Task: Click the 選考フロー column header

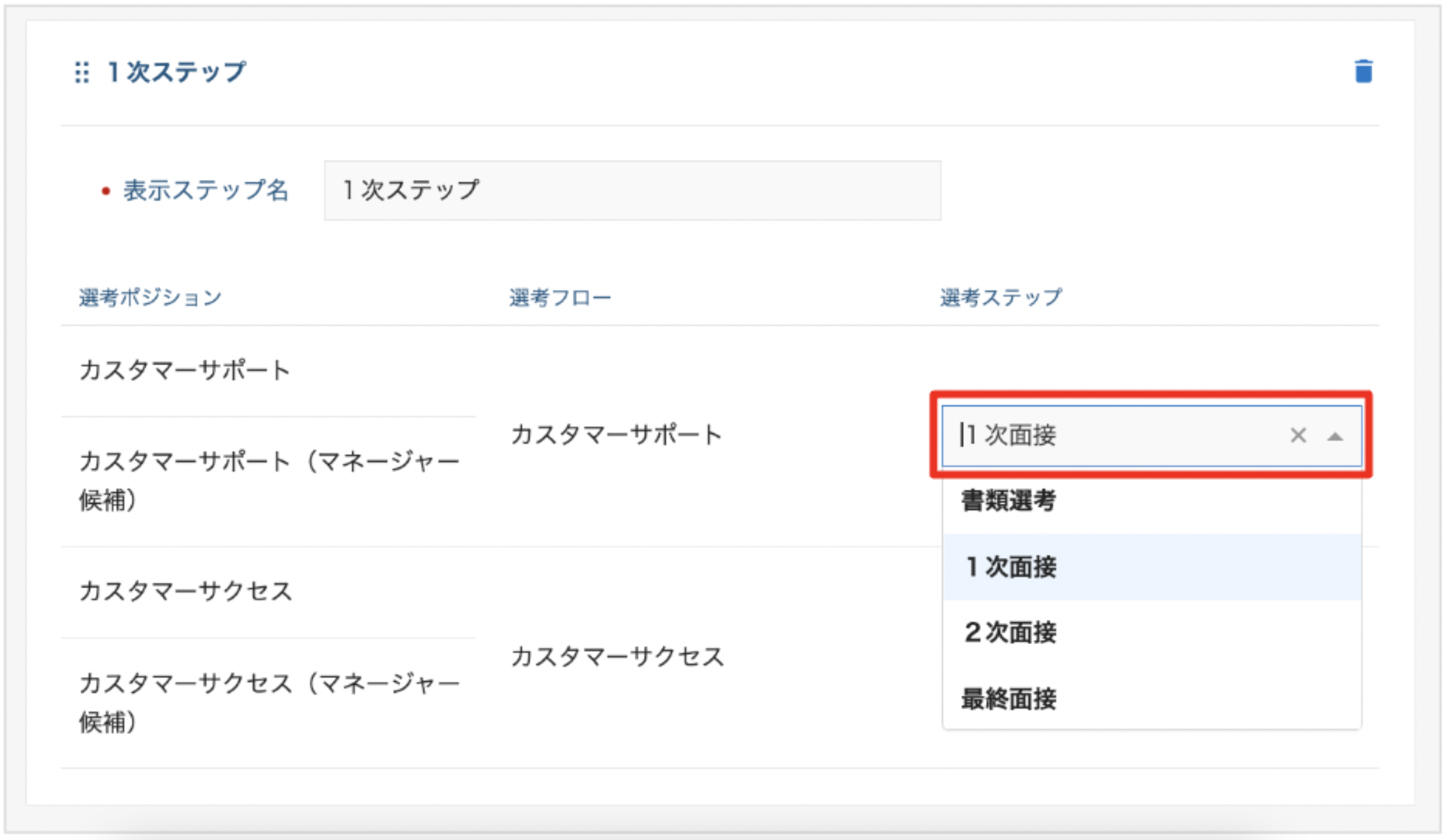Action: [x=560, y=297]
